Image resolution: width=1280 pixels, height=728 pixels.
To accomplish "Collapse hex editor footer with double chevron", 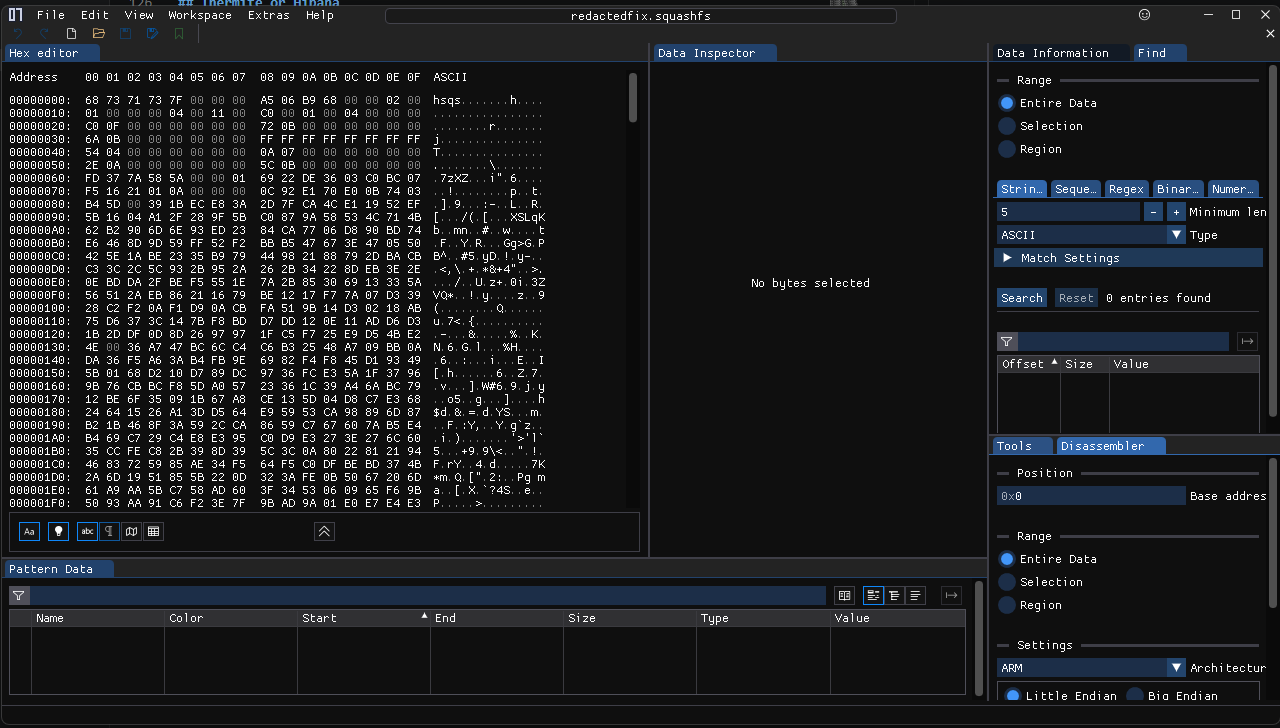I will coord(324,532).
